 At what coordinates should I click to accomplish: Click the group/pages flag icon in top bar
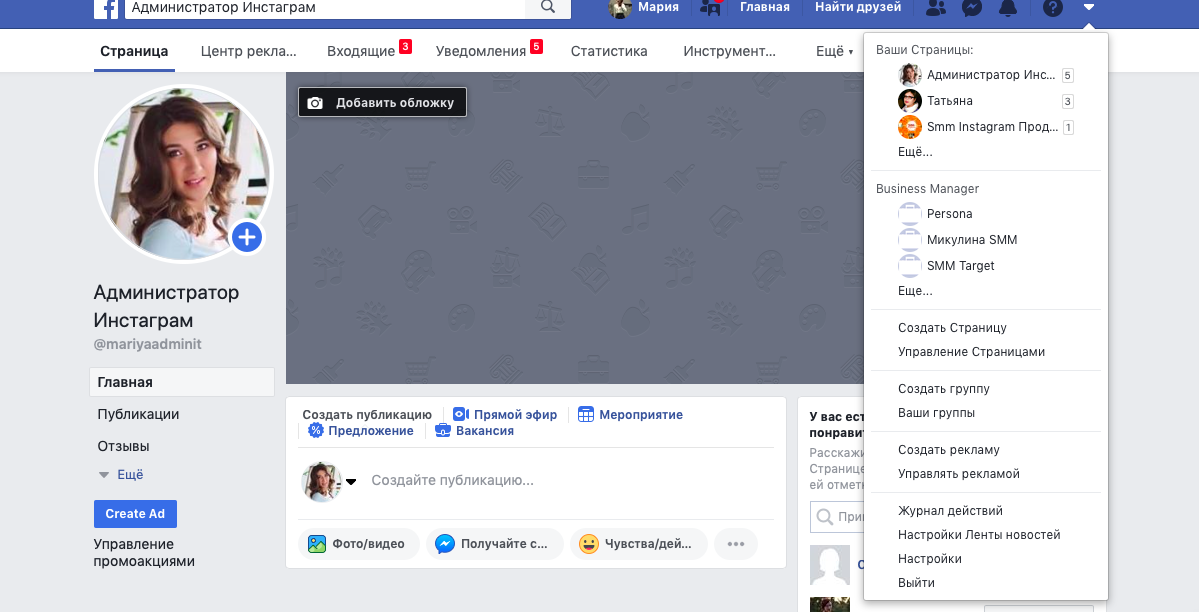coord(711,8)
